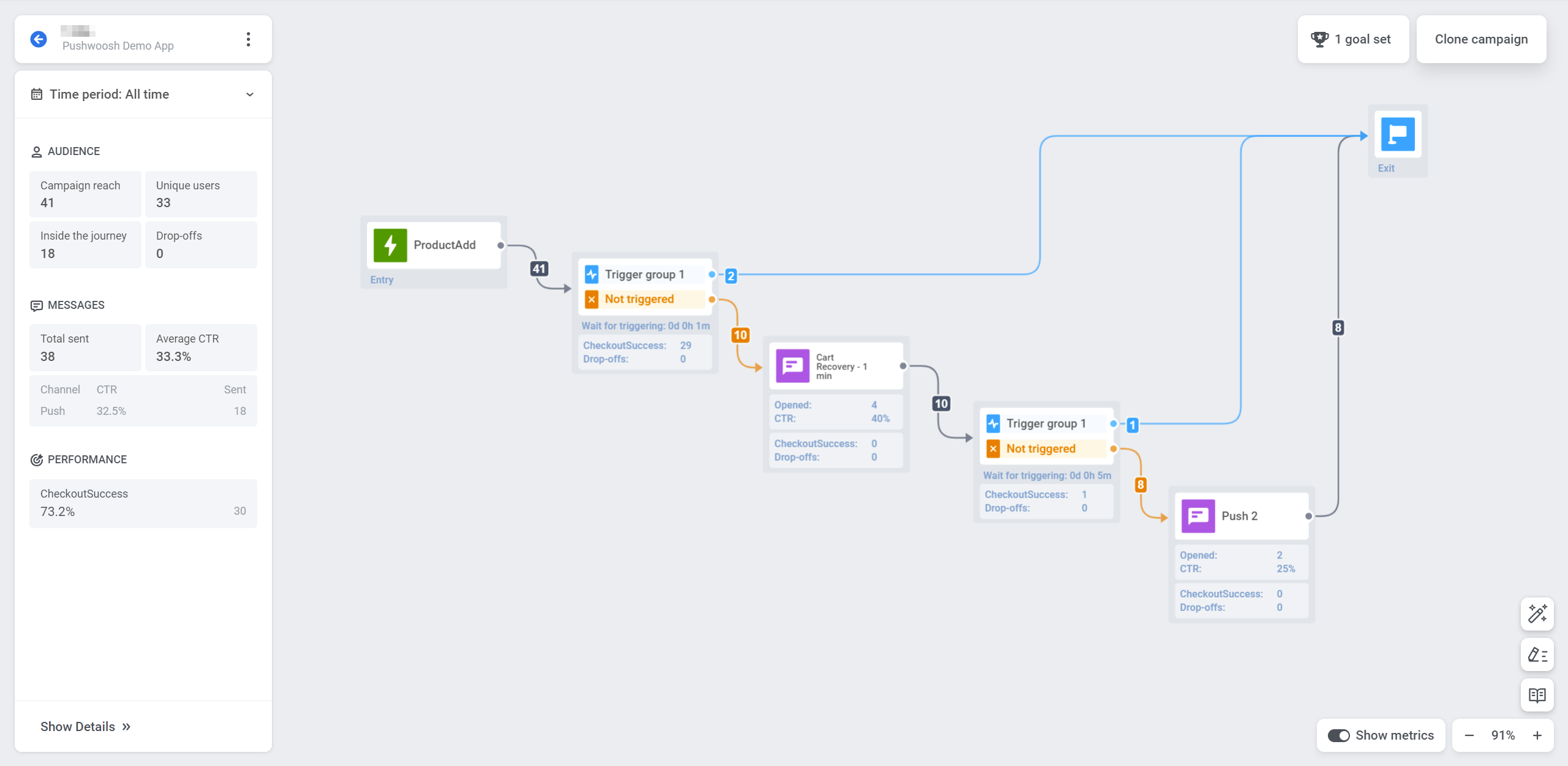Open the 1 goal set button
1568x766 pixels.
click(1353, 39)
